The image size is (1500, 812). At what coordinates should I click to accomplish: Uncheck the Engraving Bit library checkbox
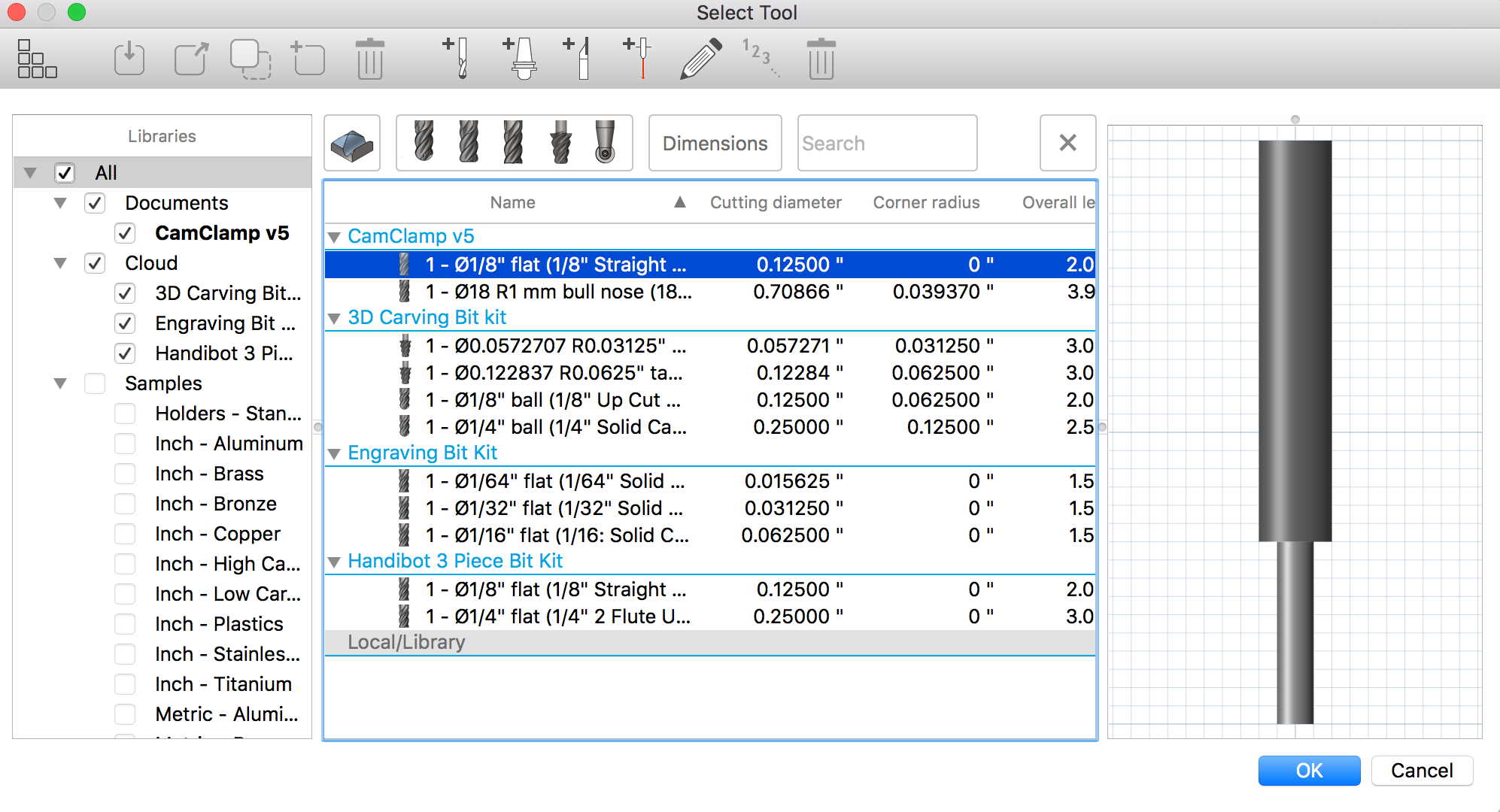click(x=126, y=323)
